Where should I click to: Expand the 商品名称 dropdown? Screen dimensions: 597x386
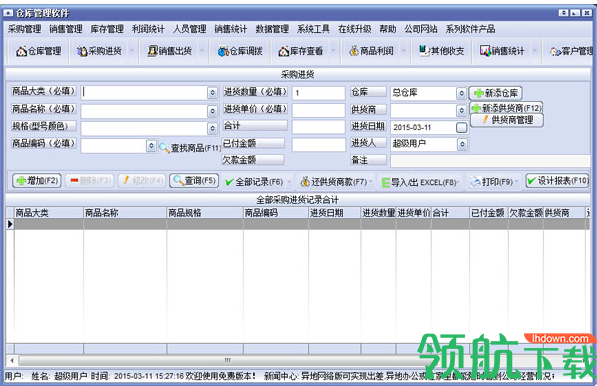click(x=212, y=111)
